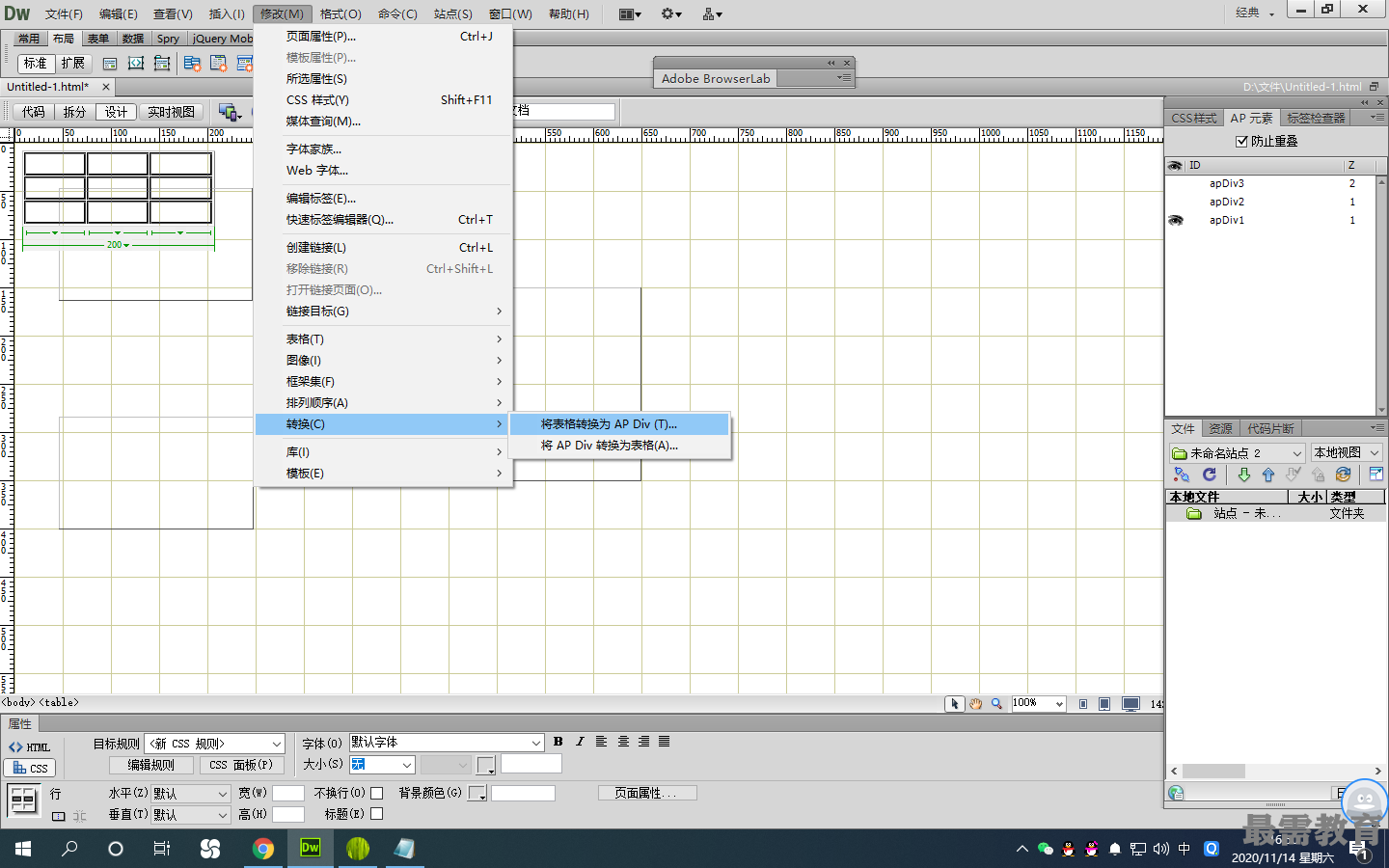Align text left in properties panel
The width and height of the screenshot is (1389, 868).
(x=601, y=742)
